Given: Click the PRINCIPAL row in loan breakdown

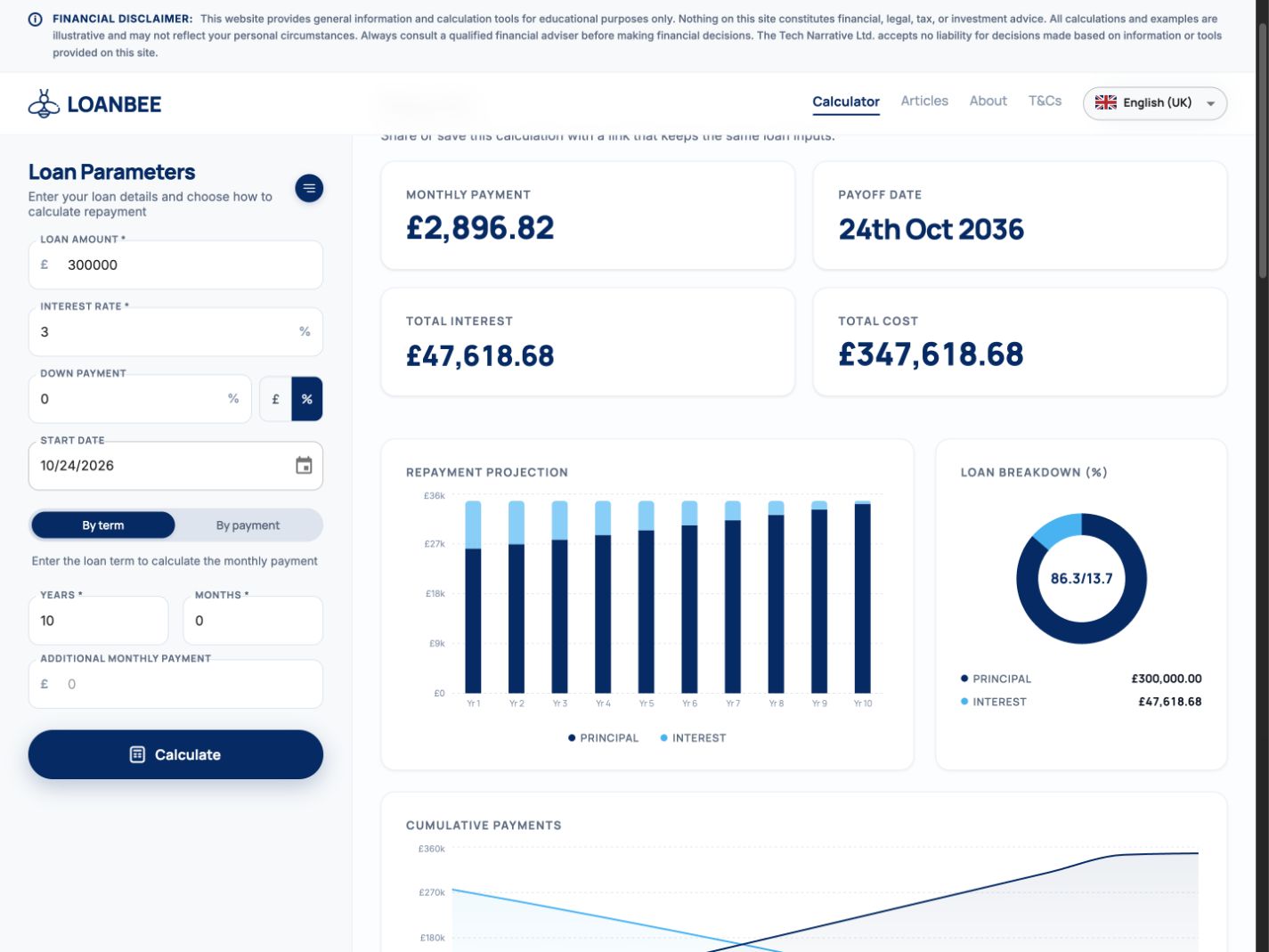Looking at the screenshot, I should [x=1081, y=679].
